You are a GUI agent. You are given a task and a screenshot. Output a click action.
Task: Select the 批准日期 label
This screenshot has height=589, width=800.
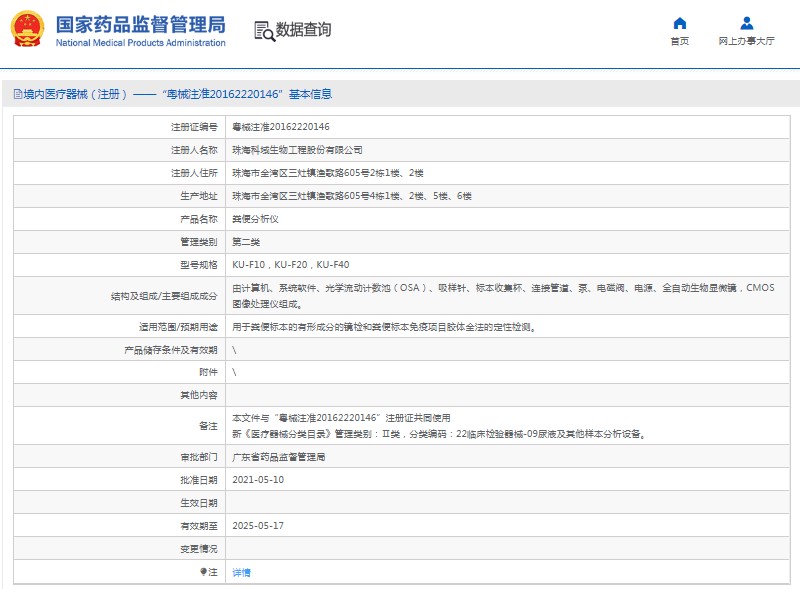click(x=198, y=480)
